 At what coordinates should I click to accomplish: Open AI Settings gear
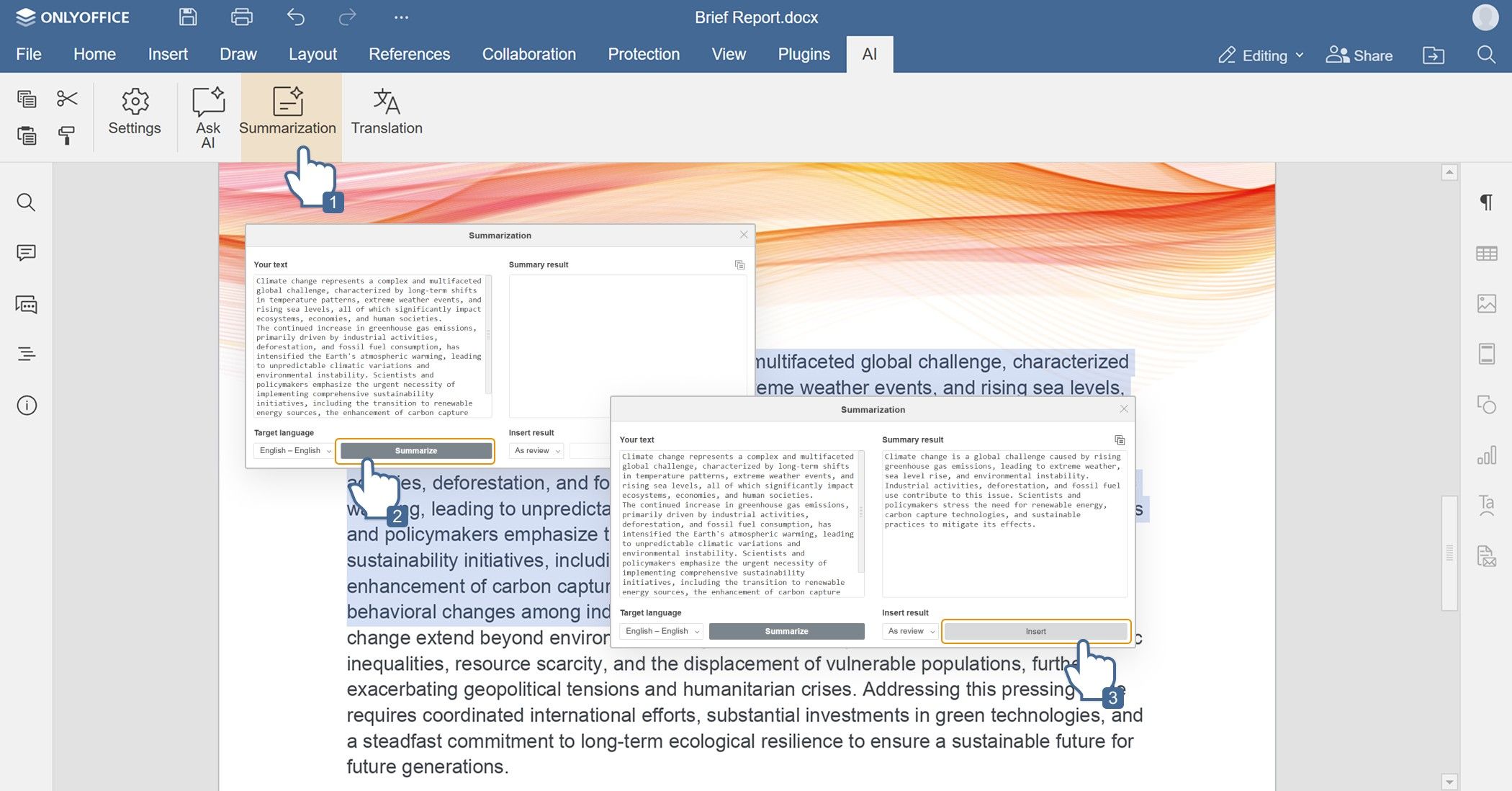[135, 112]
